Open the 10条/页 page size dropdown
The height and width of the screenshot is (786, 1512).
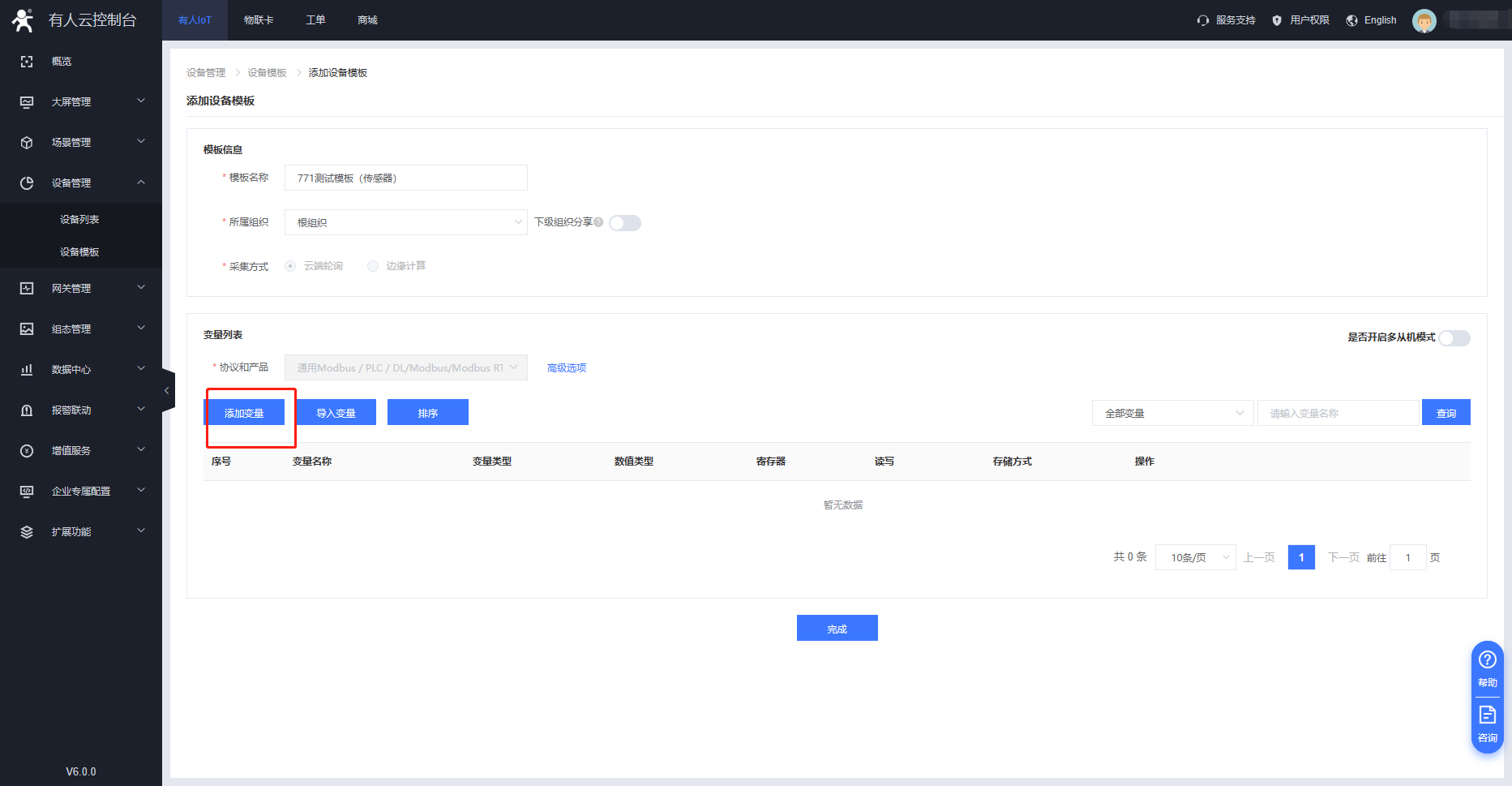tap(1195, 557)
